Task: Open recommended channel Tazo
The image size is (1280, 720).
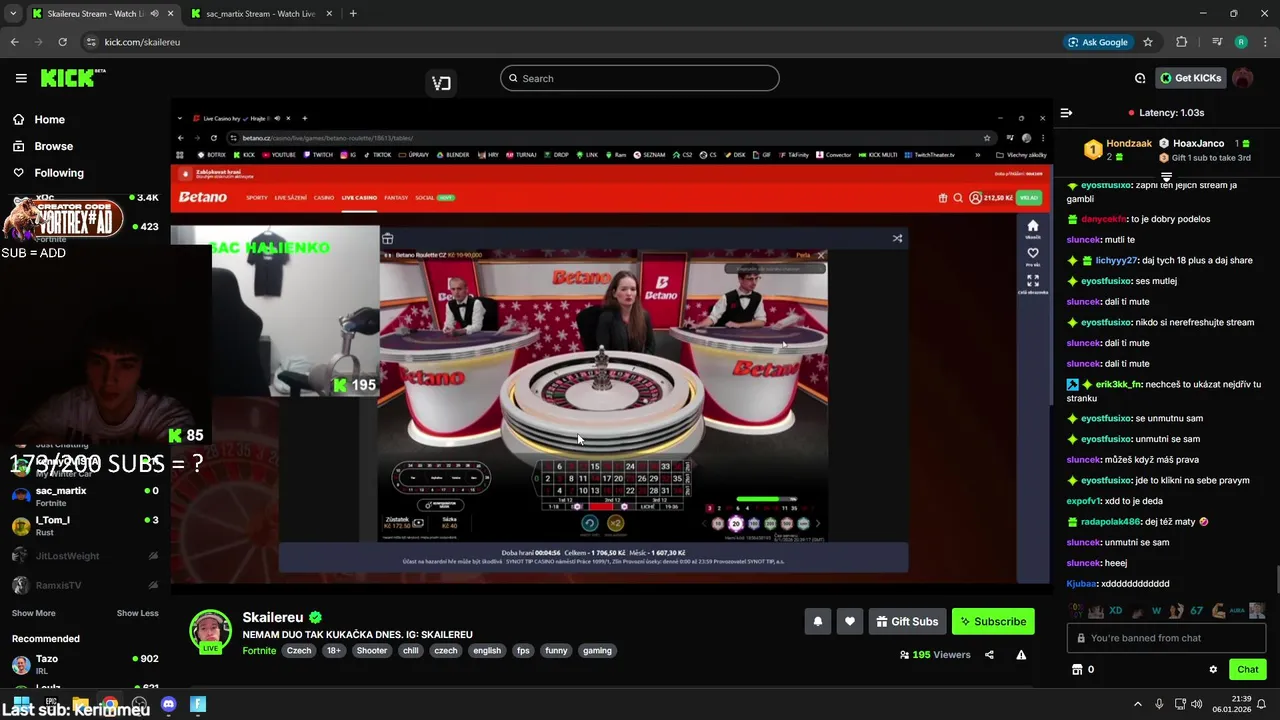Action: pyautogui.click(x=85, y=665)
